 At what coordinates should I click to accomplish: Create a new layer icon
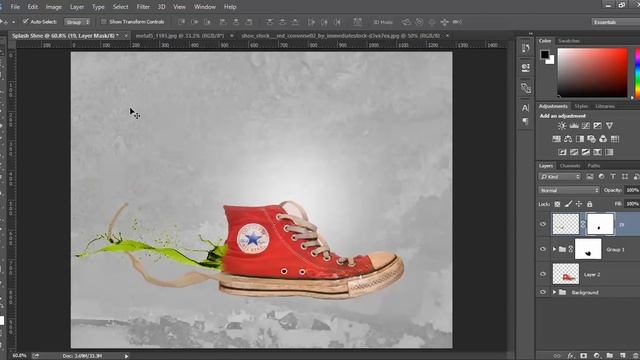pos(622,356)
